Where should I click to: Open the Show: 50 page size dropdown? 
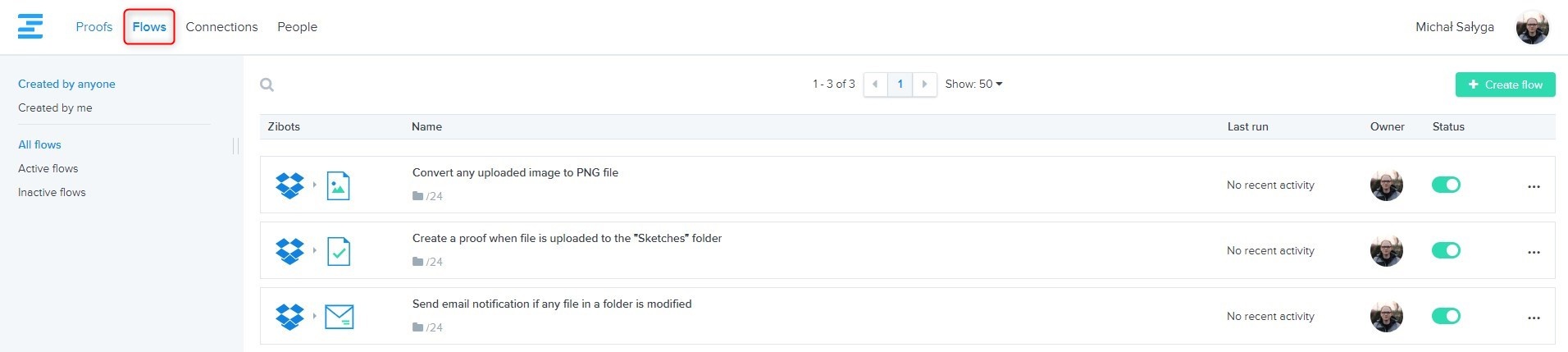click(x=973, y=84)
